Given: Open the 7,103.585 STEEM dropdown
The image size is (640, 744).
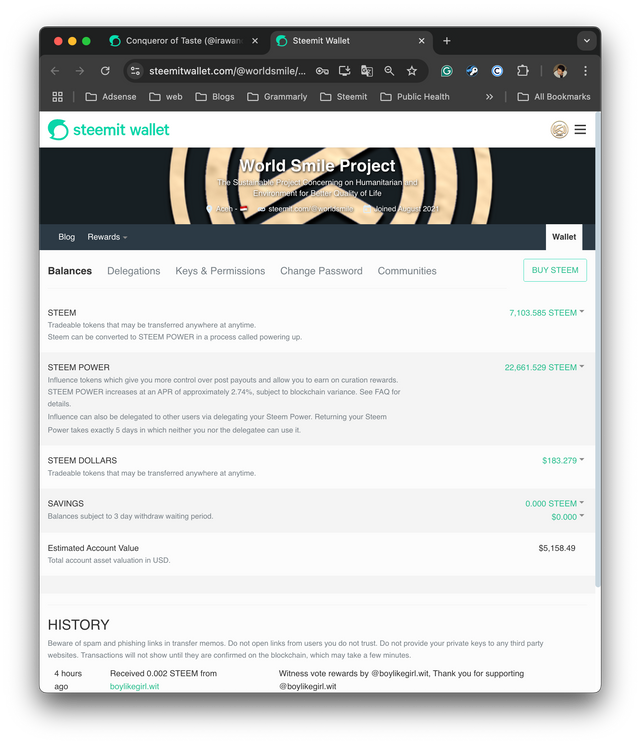Looking at the screenshot, I should click(547, 313).
